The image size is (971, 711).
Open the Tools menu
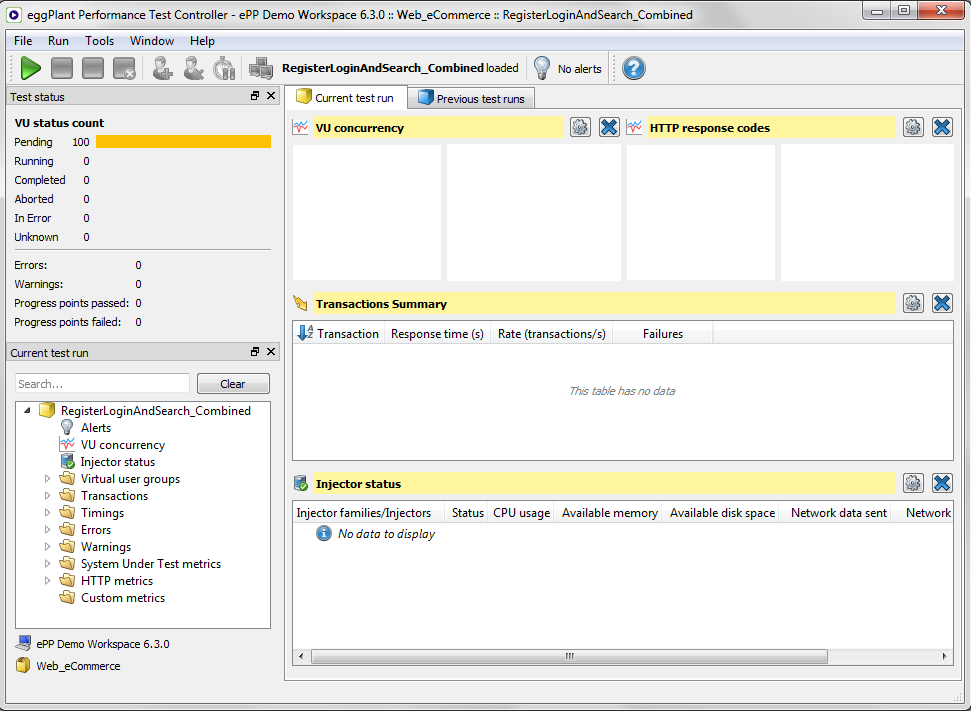point(99,41)
